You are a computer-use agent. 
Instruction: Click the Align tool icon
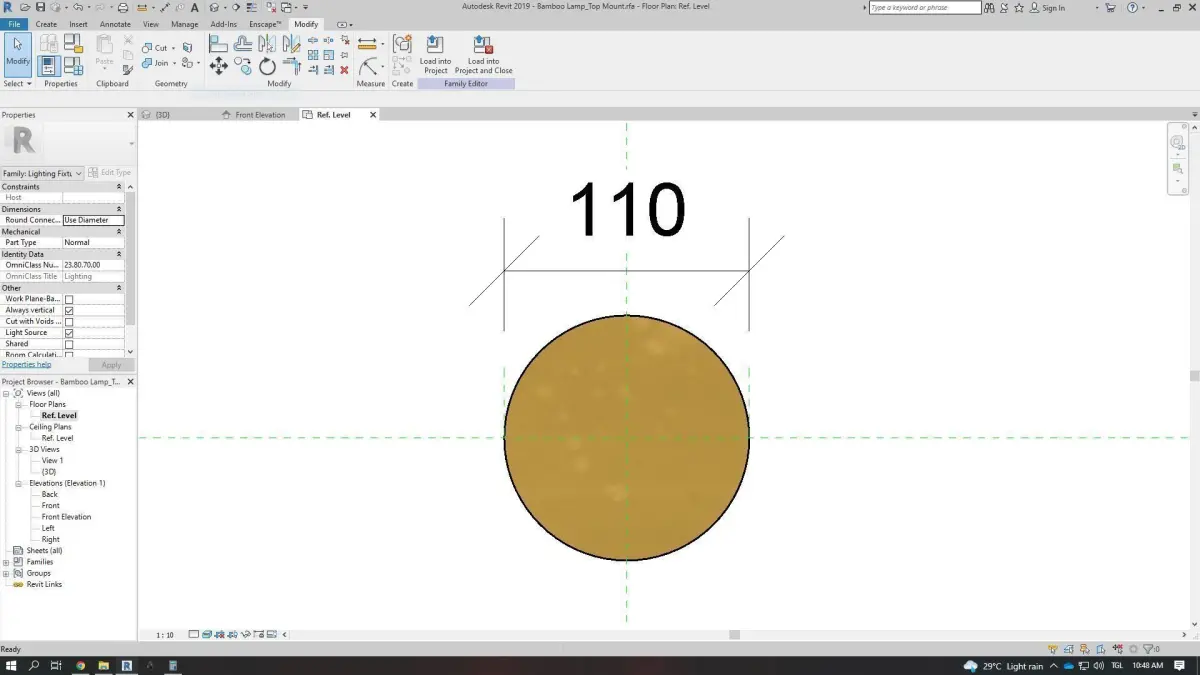219,43
